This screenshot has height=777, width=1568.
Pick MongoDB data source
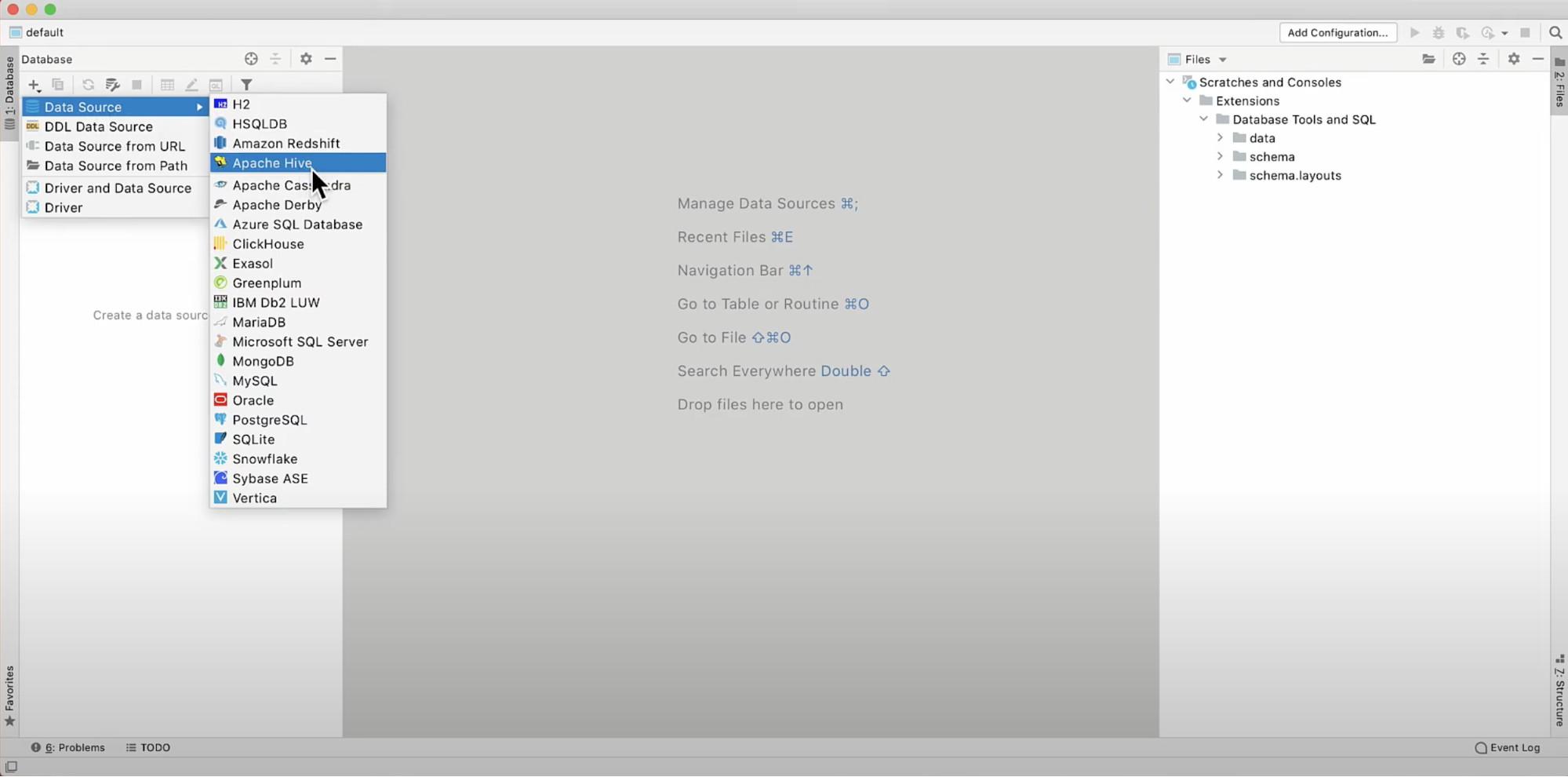coord(298,361)
